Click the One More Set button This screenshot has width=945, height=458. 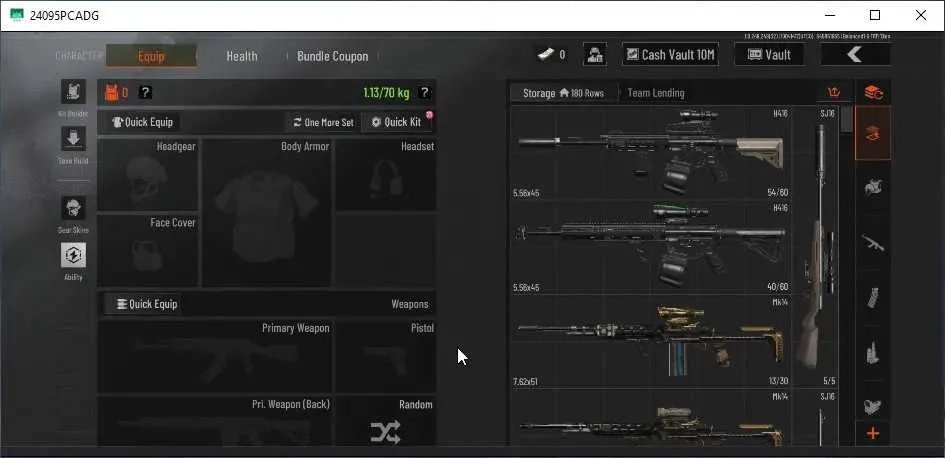pyautogui.click(x=323, y=122)
